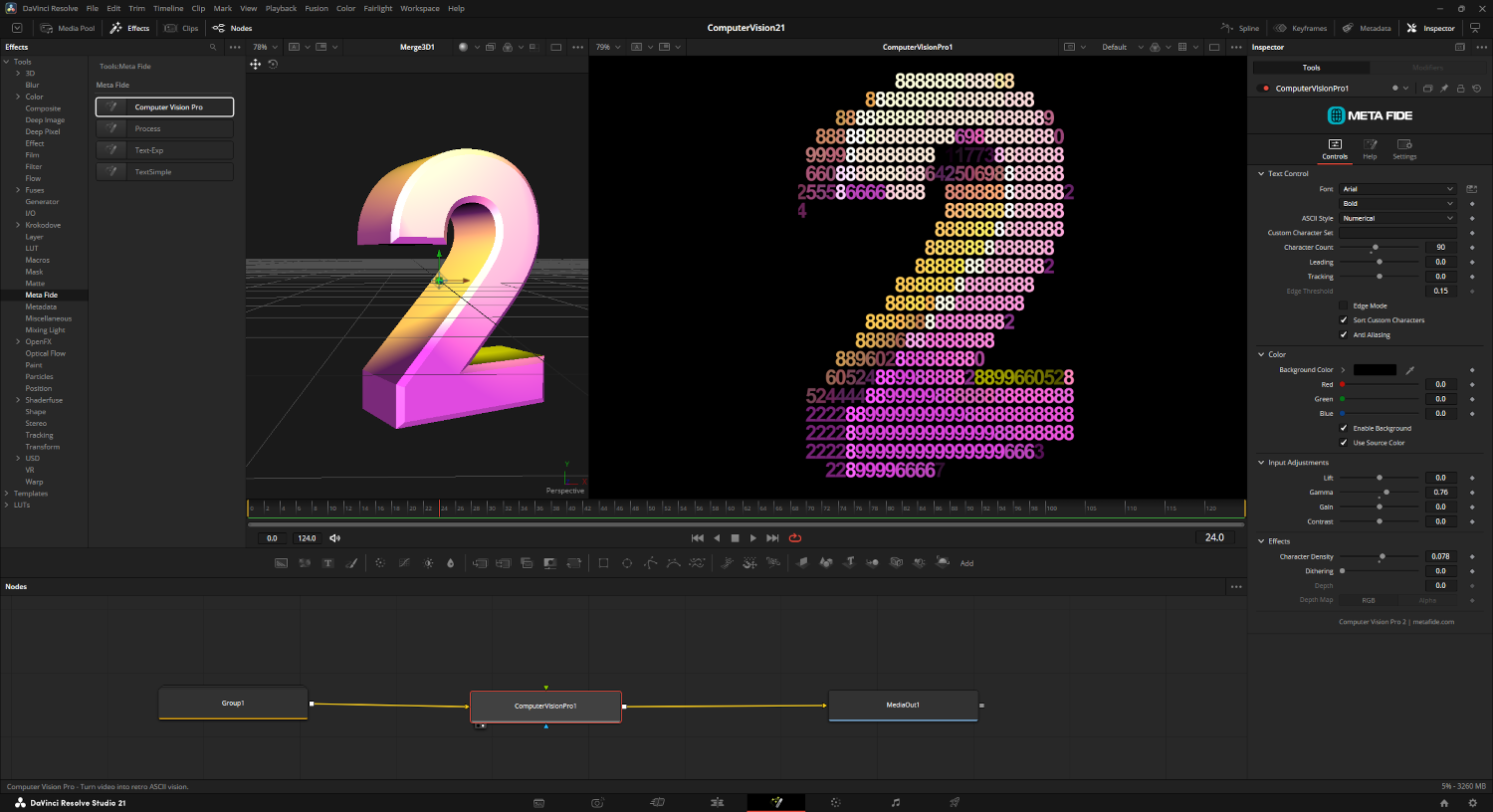Select the Process effect
This screenshot has width=1493, height=812.
tap(165, 128)
